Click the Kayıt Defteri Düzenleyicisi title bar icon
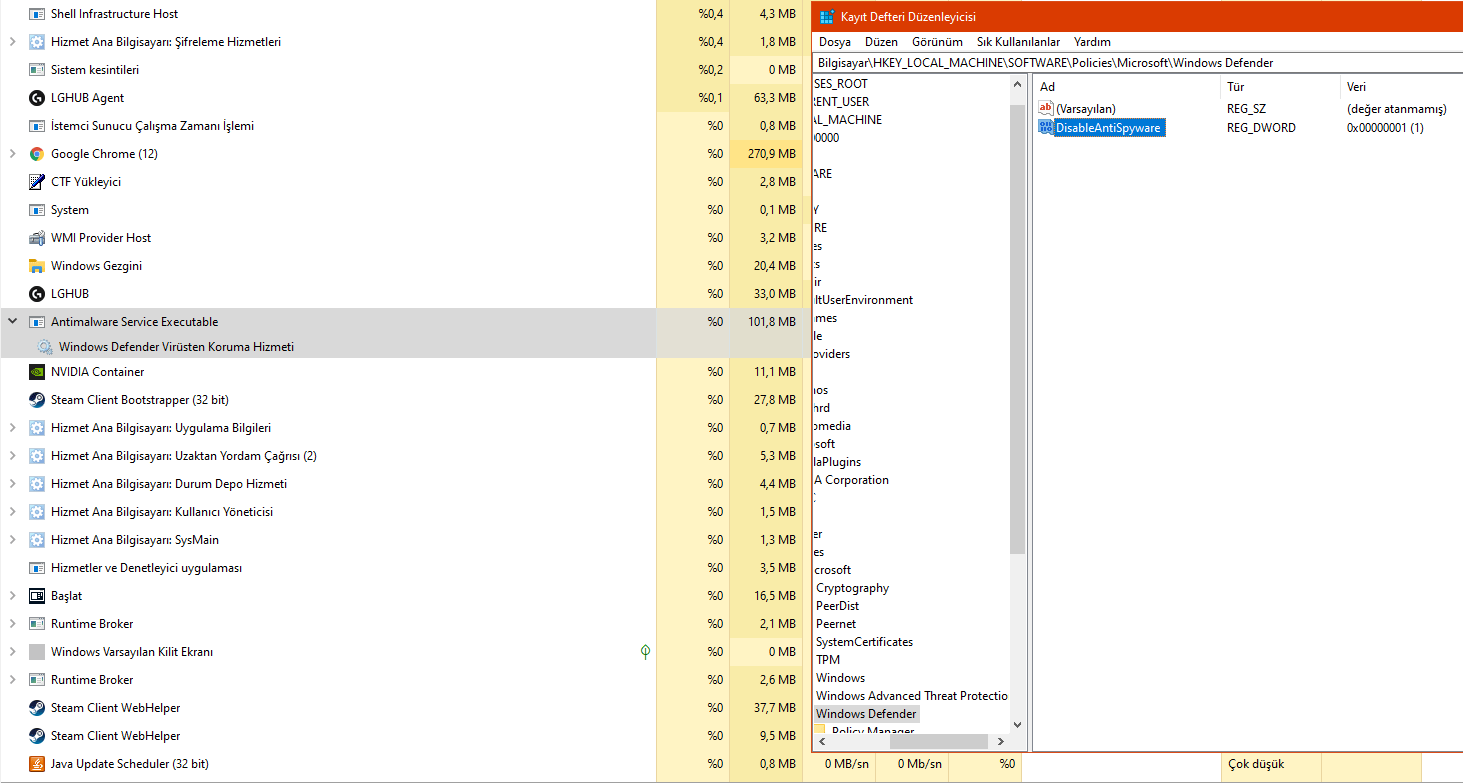The image size is (1463, 783). pos(827,16)
